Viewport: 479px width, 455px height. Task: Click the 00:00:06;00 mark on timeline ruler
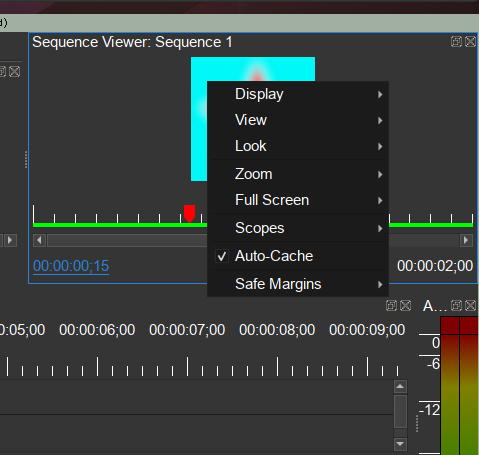(97, 330)
